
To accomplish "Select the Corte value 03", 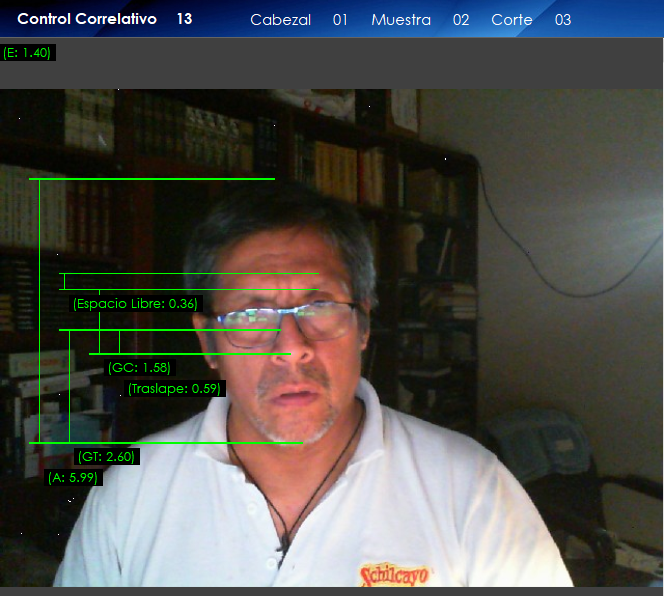I will pos(563,20).
